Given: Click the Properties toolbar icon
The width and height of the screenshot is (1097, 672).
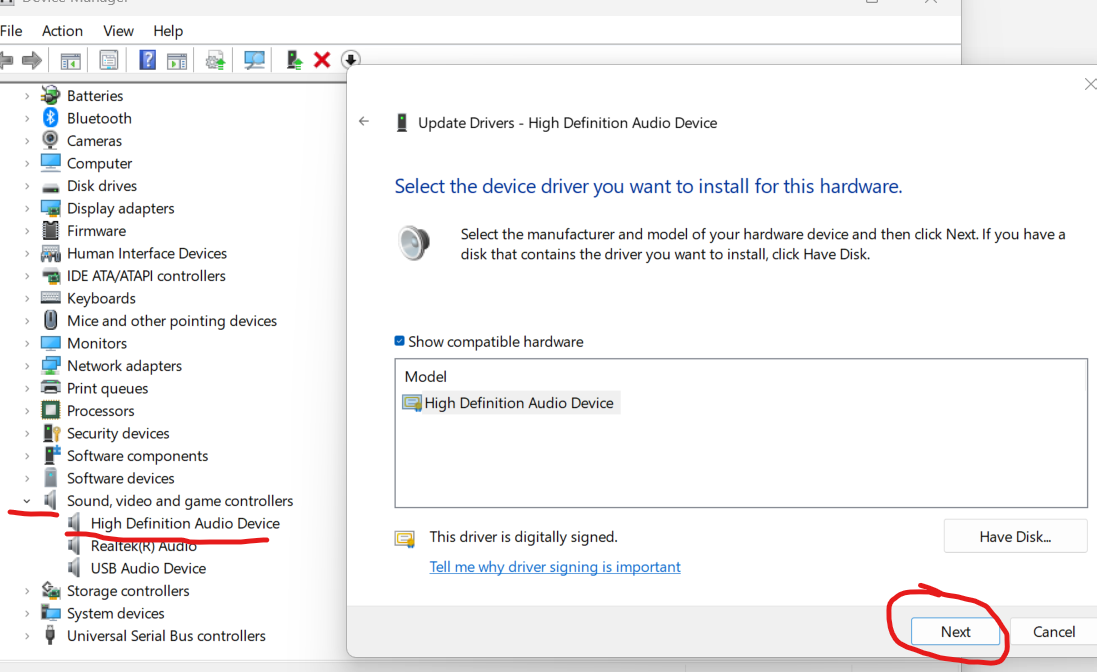Looking at the screenshot, I should click(x=109, y=60).
